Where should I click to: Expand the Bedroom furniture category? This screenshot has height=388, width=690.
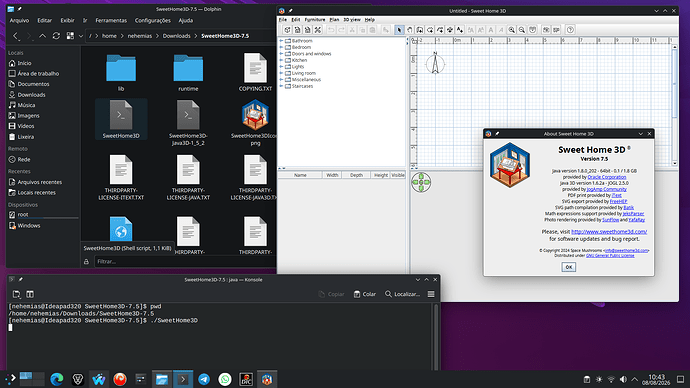pos(281,47)
